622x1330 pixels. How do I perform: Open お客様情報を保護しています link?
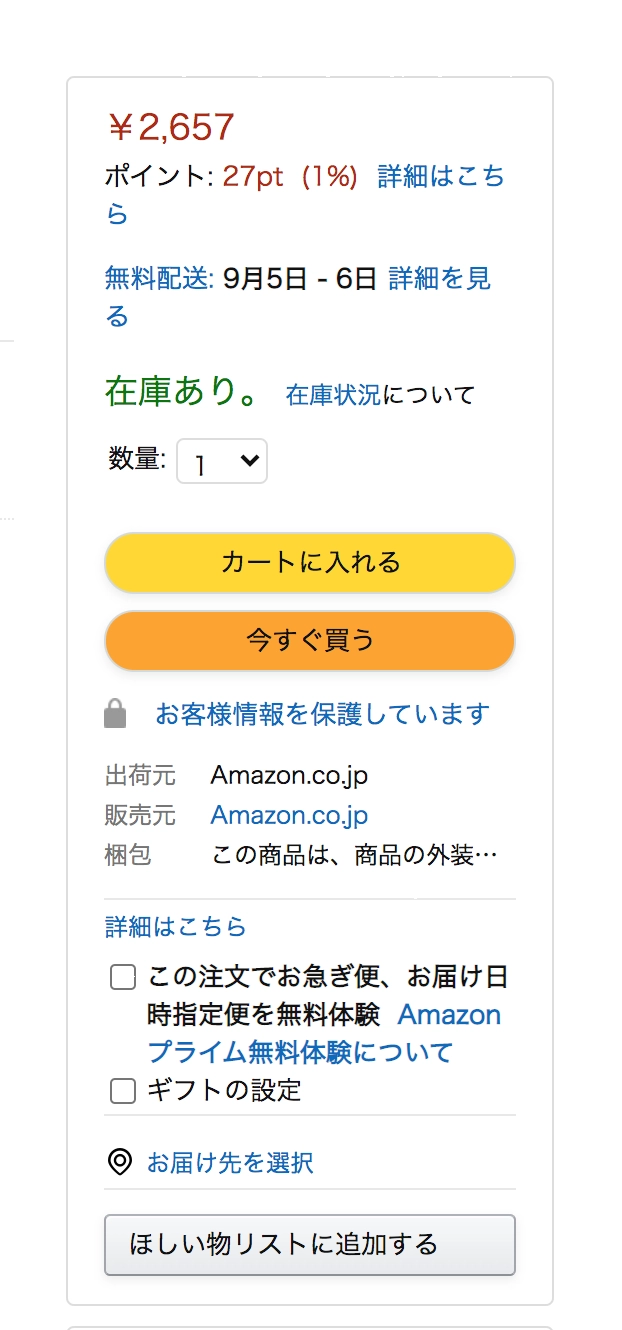322,714
